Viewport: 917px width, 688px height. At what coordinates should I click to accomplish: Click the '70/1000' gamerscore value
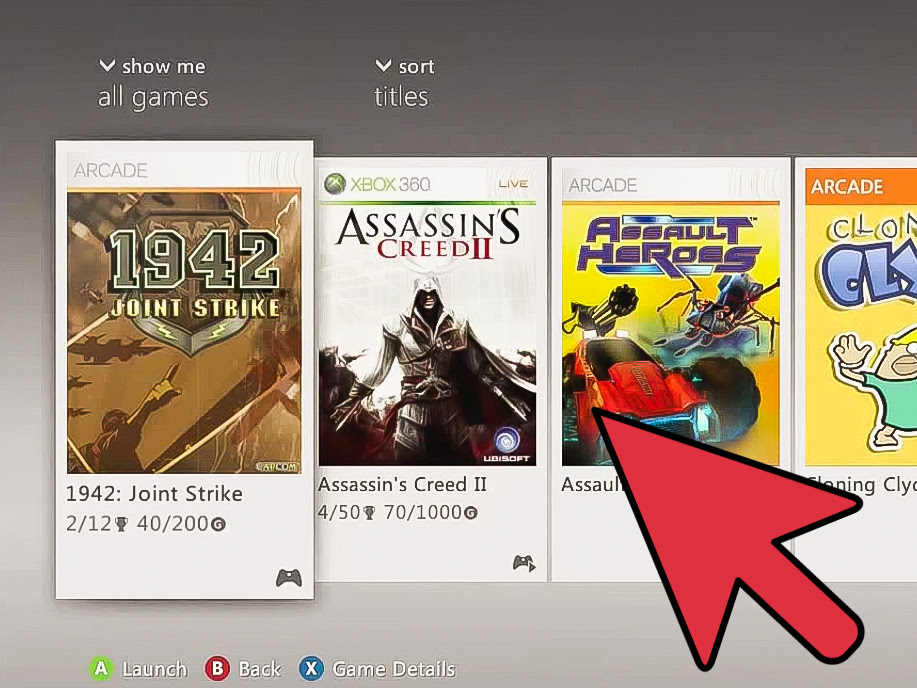(423, 512)
